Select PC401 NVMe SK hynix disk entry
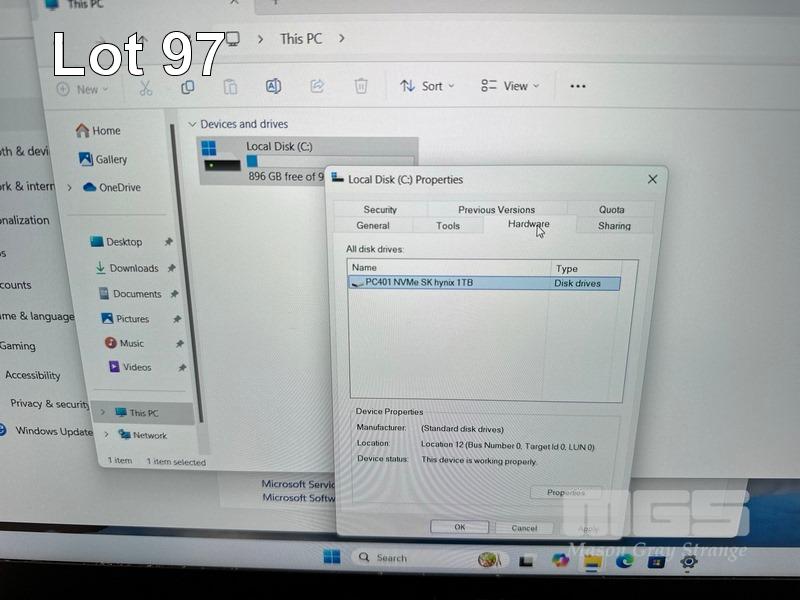This screenshot has width=800, height=600. tap(420, 283)
